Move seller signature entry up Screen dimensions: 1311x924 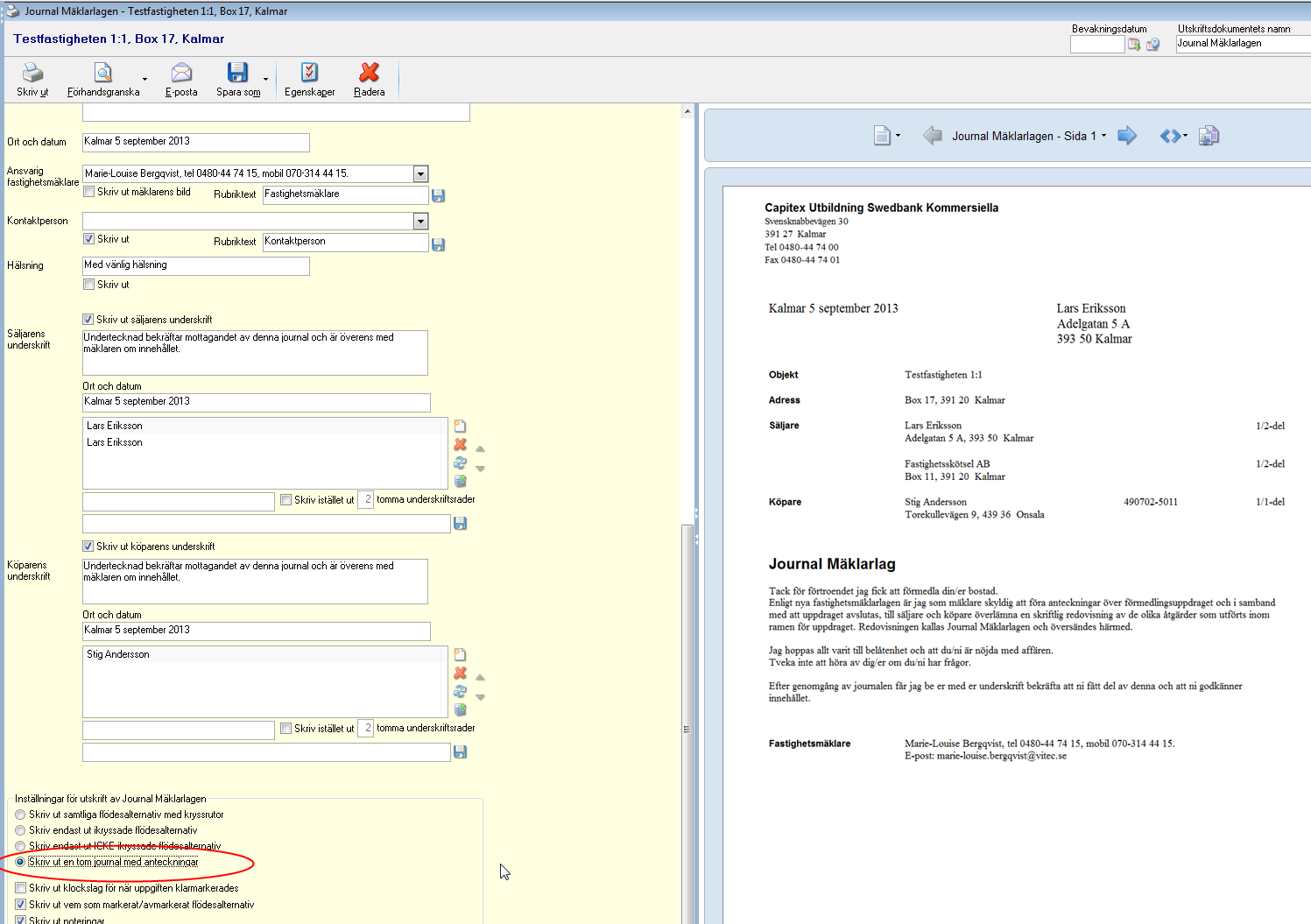click(x=480, y=449)
